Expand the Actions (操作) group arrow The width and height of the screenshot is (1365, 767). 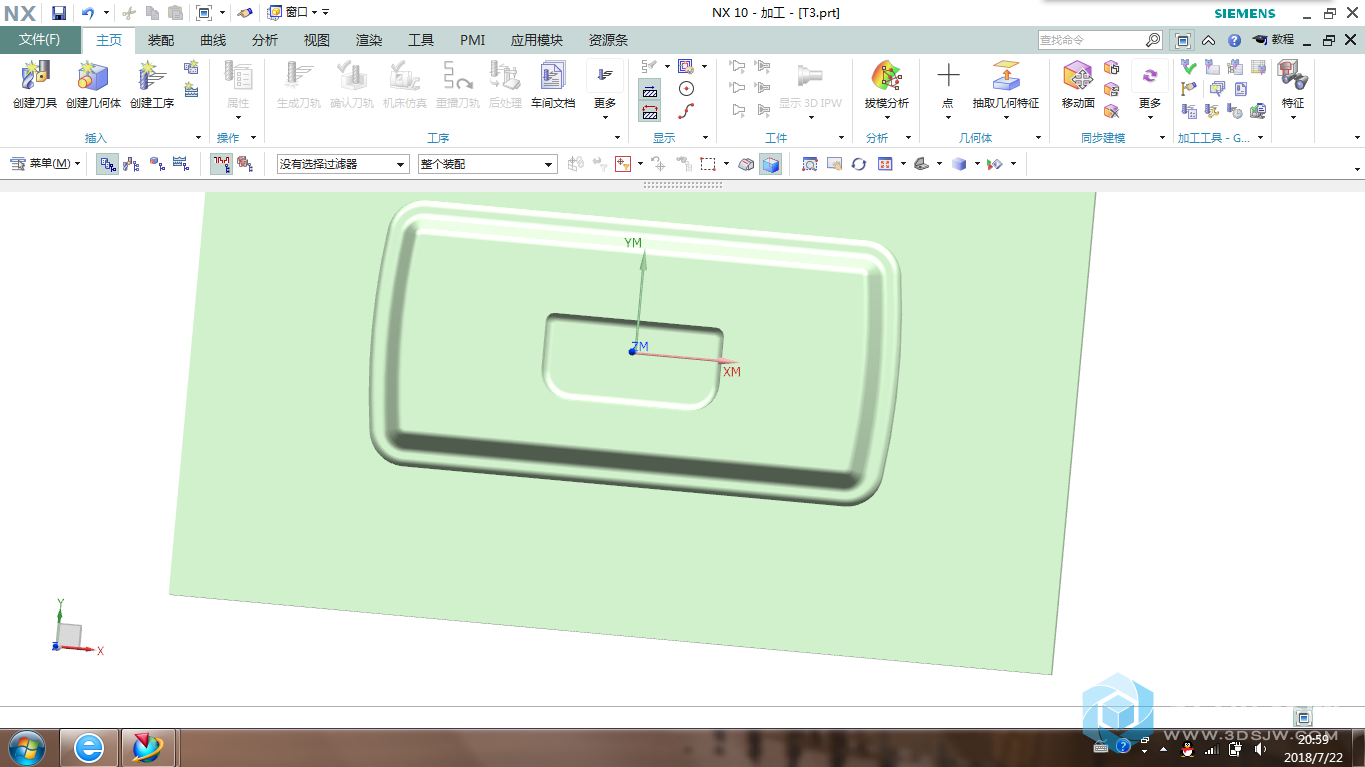coord(253,138)
